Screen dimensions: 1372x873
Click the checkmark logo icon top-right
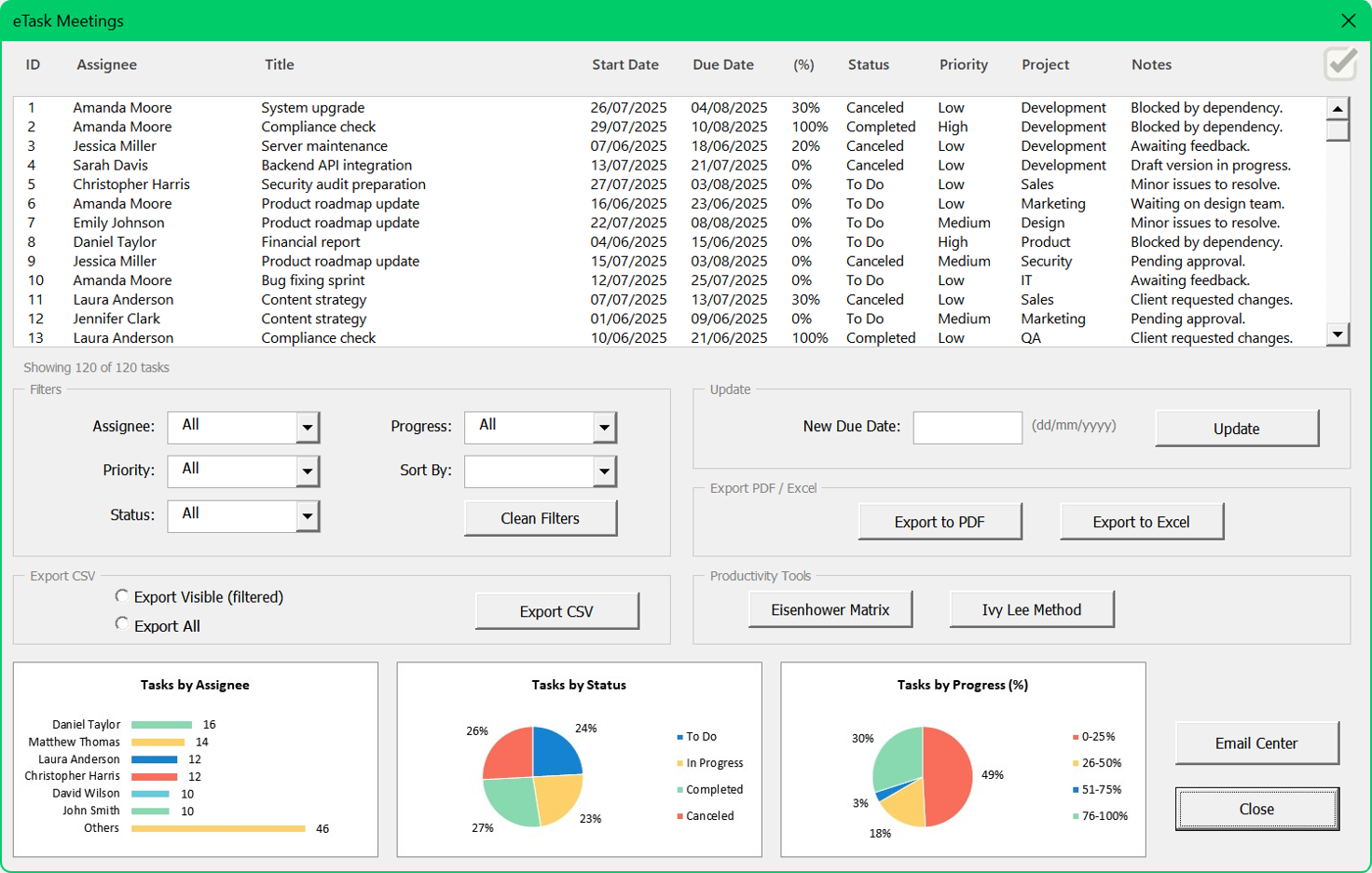tap(1339, 63)
